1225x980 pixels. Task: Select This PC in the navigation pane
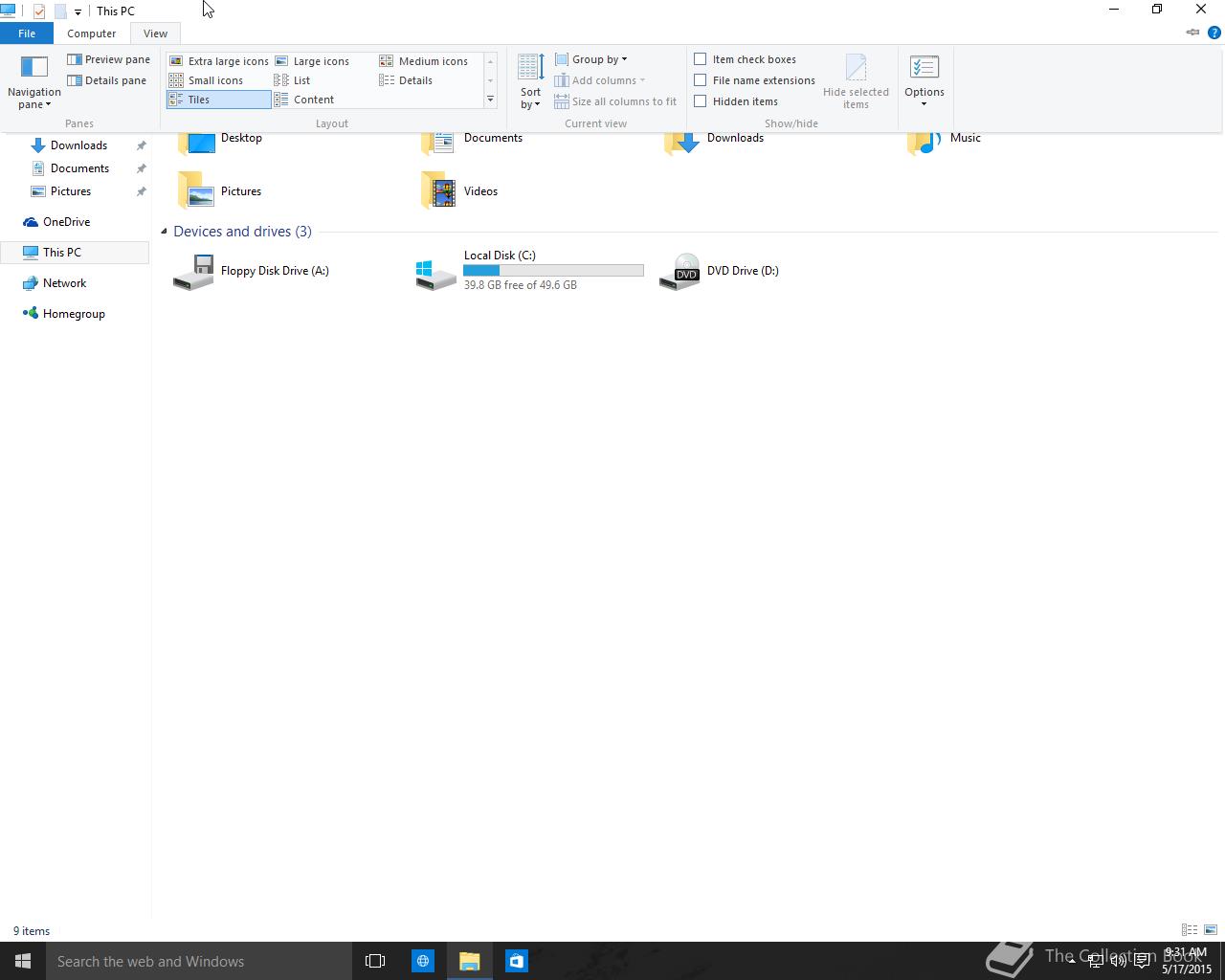pos(75,253)
